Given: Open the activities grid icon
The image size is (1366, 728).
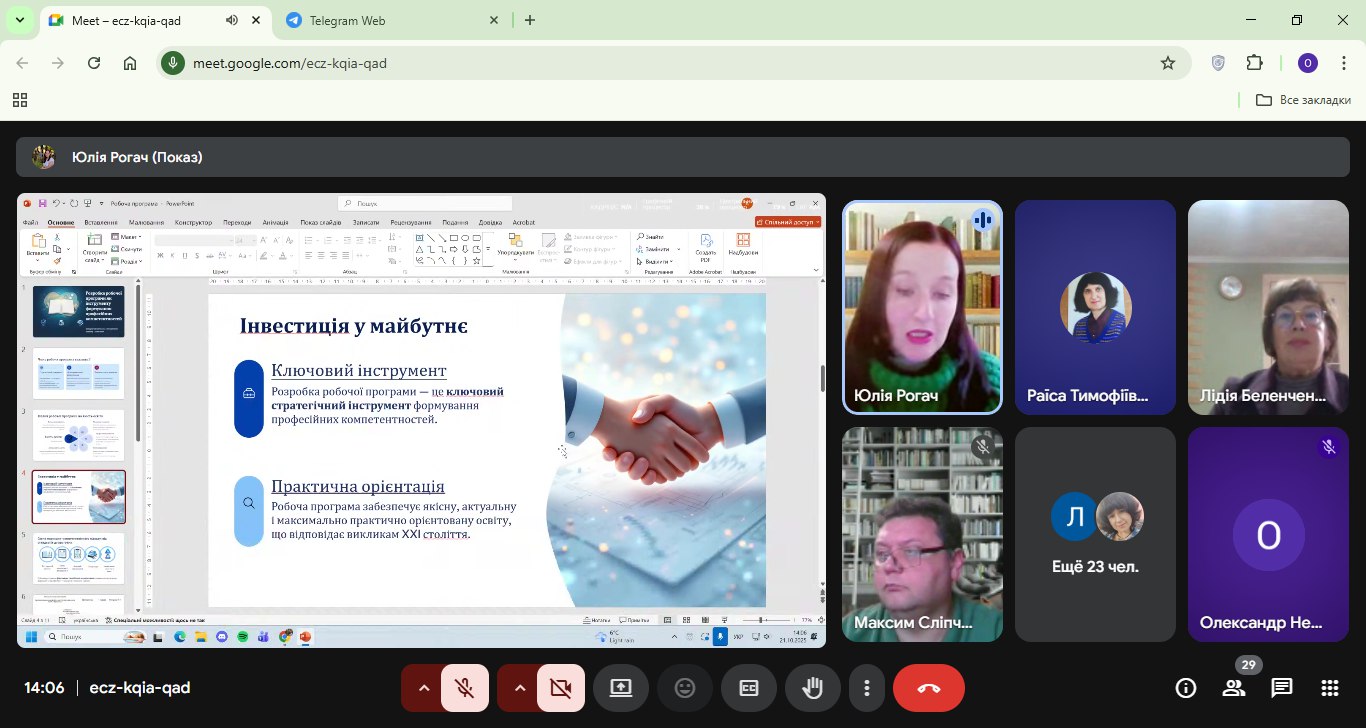Looking at the screenshot, I should [x=1330, y=688].
